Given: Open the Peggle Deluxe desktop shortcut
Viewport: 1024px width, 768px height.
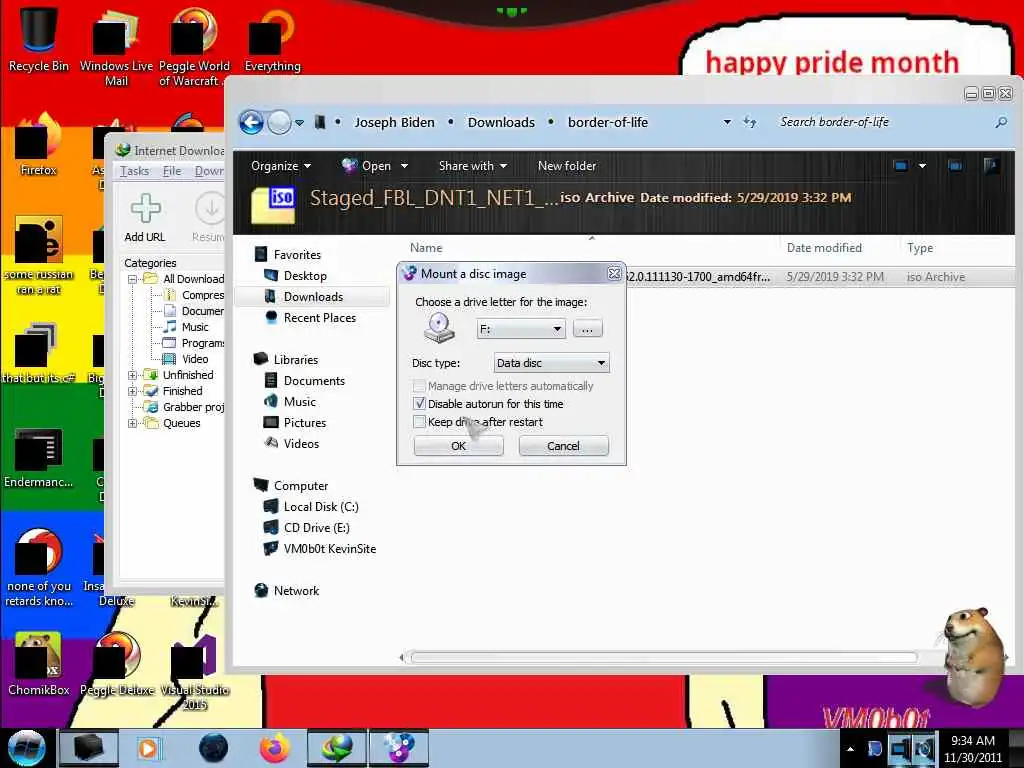Looking at the screenshot, I should [x=117, y=664].
